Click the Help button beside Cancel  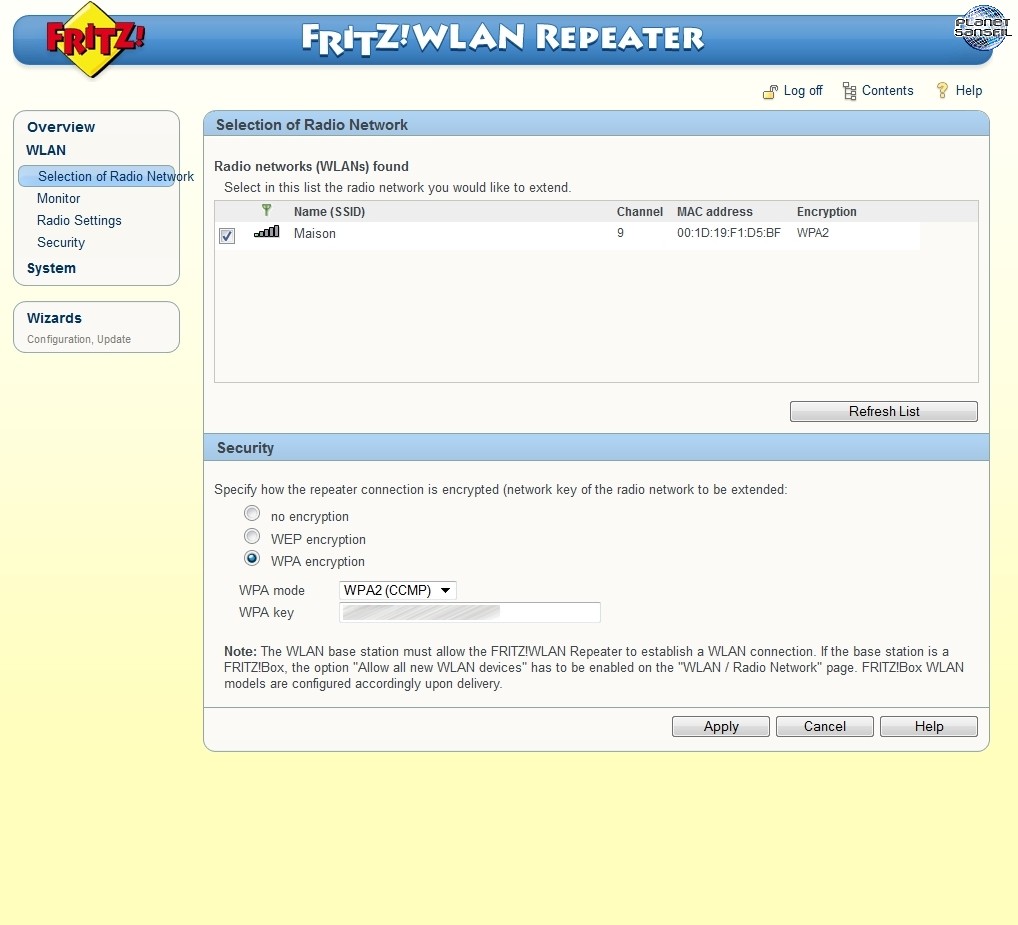click(928, 726)
